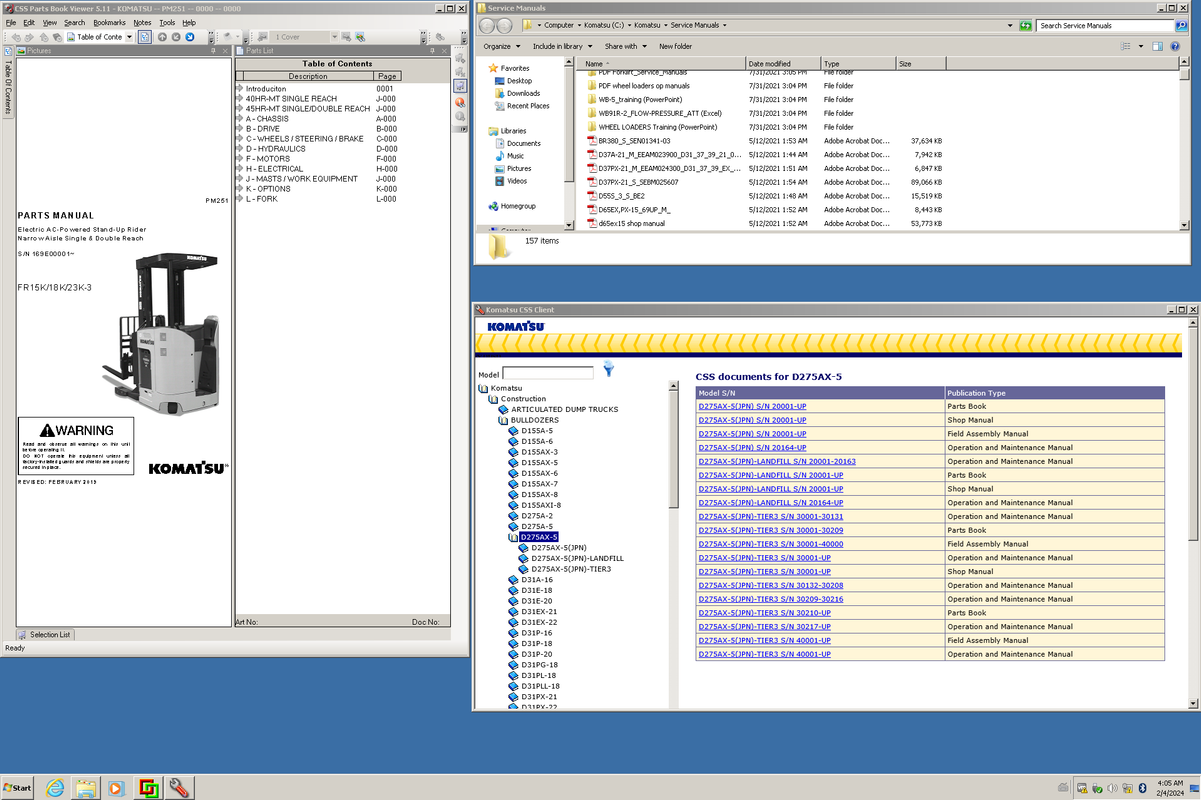Viewport: 1201px width, 800px height.
Task: Click the red alert icon on Parts List side strip
Action: pyautogui.click(x=460, y=101)
